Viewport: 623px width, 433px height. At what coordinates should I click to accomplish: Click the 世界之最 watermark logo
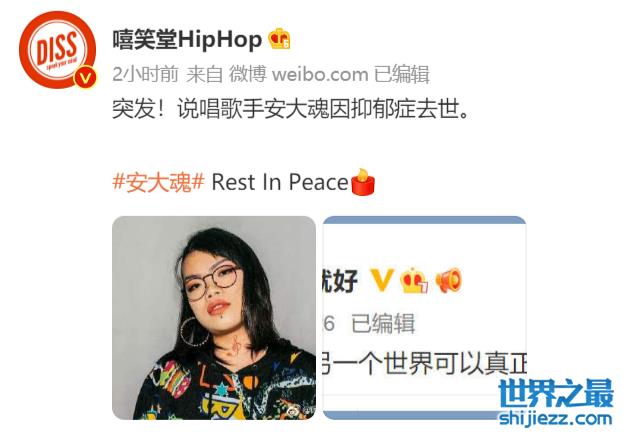pyautogui.click(x=556, y=393)
